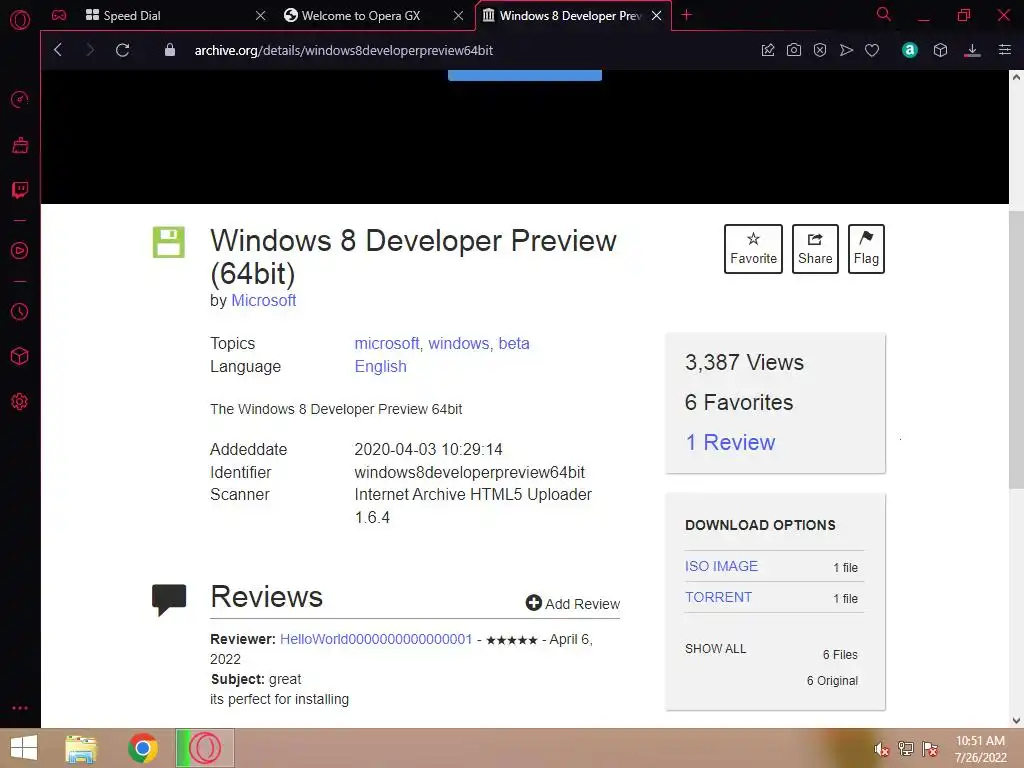Image resolution: width=1024 pixels, height=768 pixels.
Task: Open File Explorer from taskbar
Action: coord(81,748)
